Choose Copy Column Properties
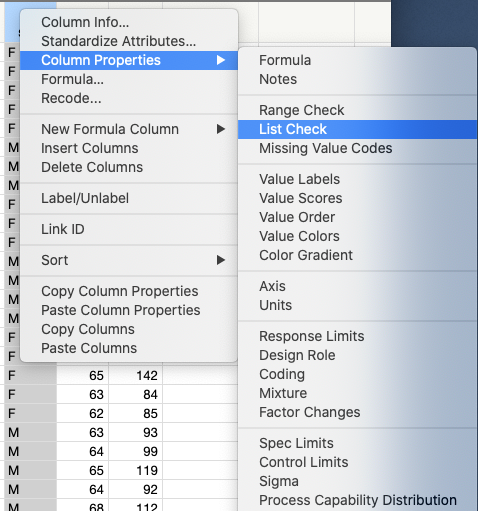 [x=120, y=291]
